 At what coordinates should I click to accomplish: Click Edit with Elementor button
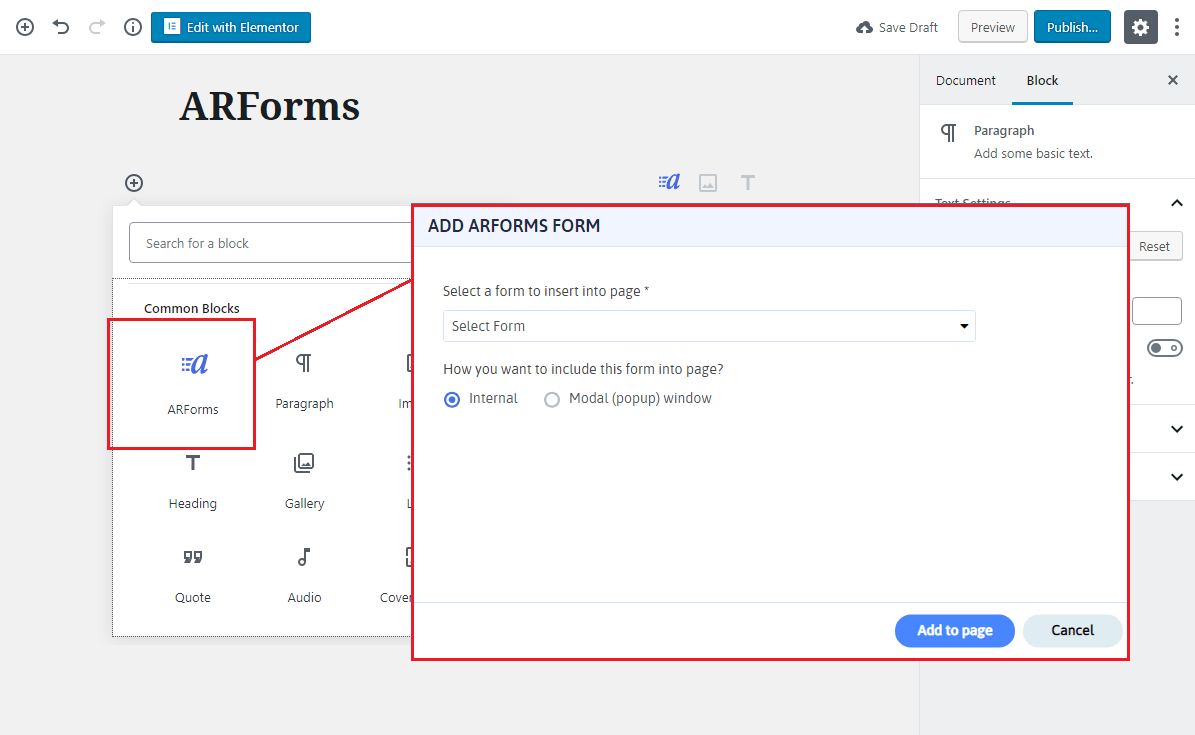231,27
